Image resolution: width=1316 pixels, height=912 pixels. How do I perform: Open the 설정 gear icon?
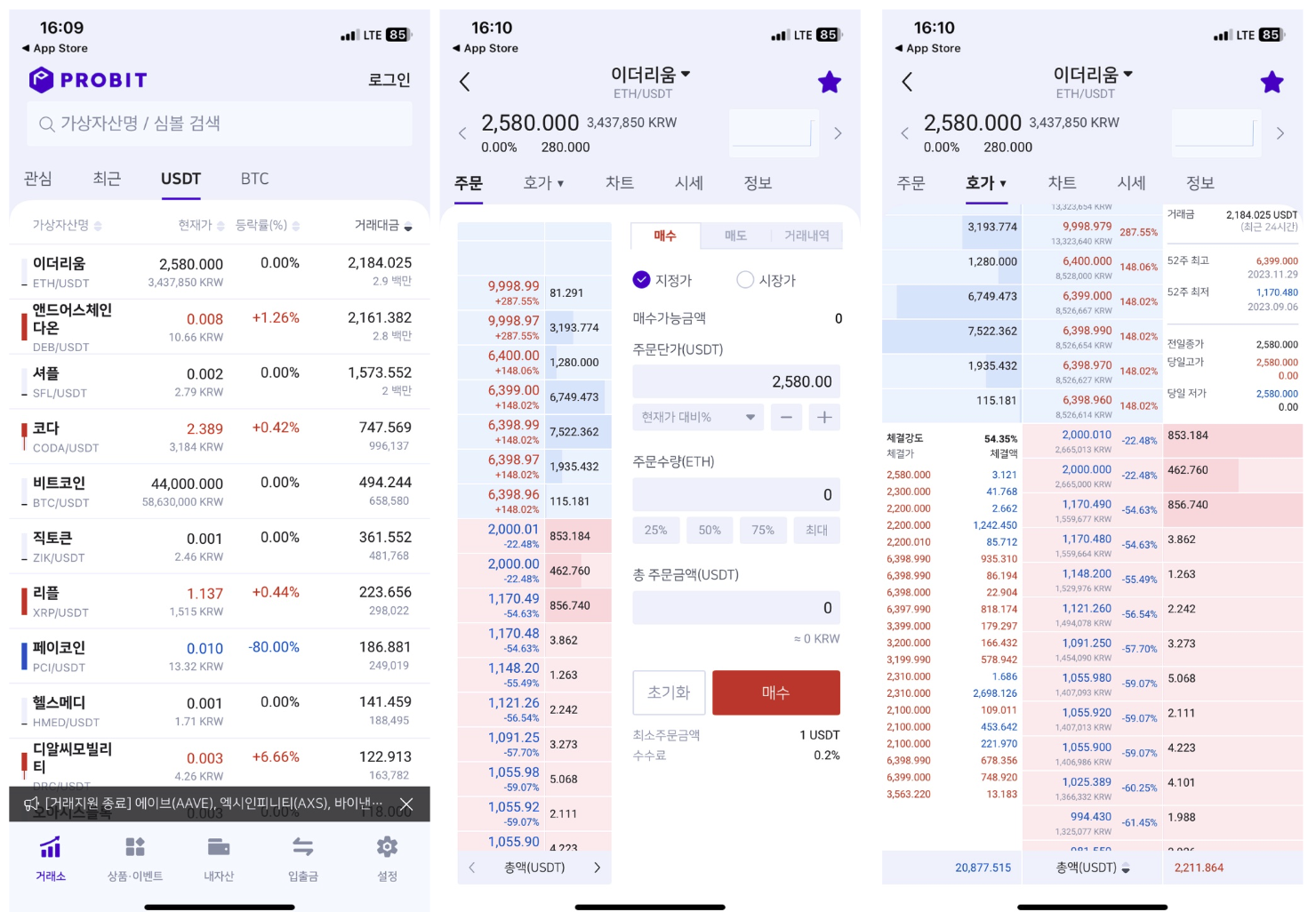(x=387, y=847)
